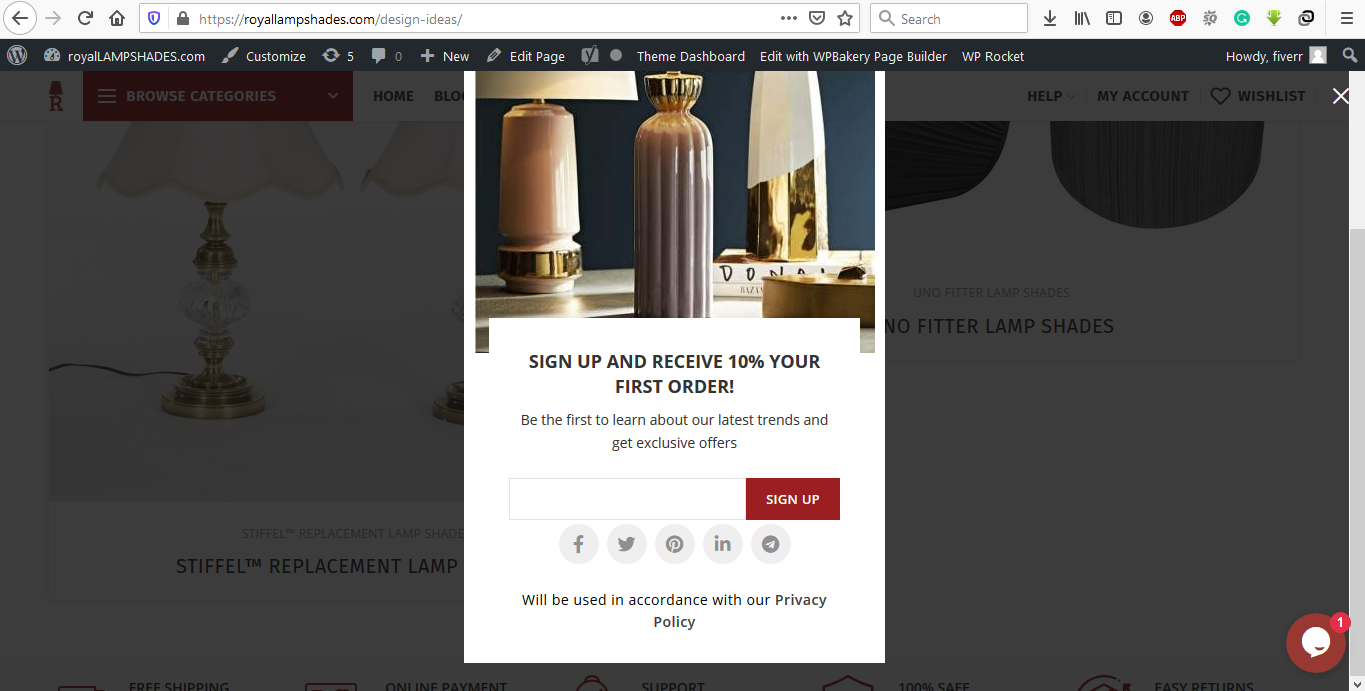Share via the Facebook icon
The width and height of the screenshot is (1365, 691).
(579, 544)
